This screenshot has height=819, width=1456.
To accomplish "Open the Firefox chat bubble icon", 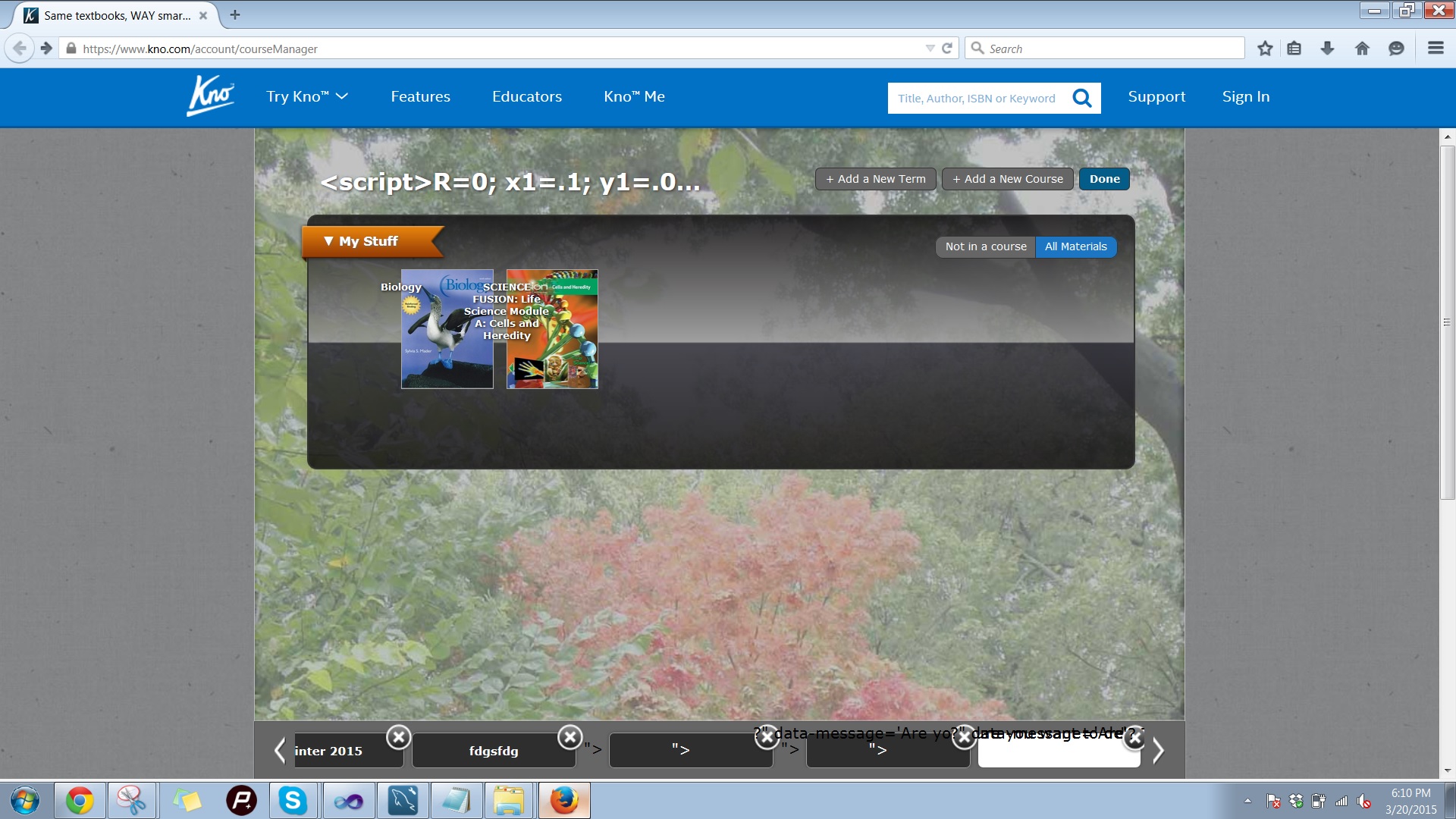I will point(1396,49).
